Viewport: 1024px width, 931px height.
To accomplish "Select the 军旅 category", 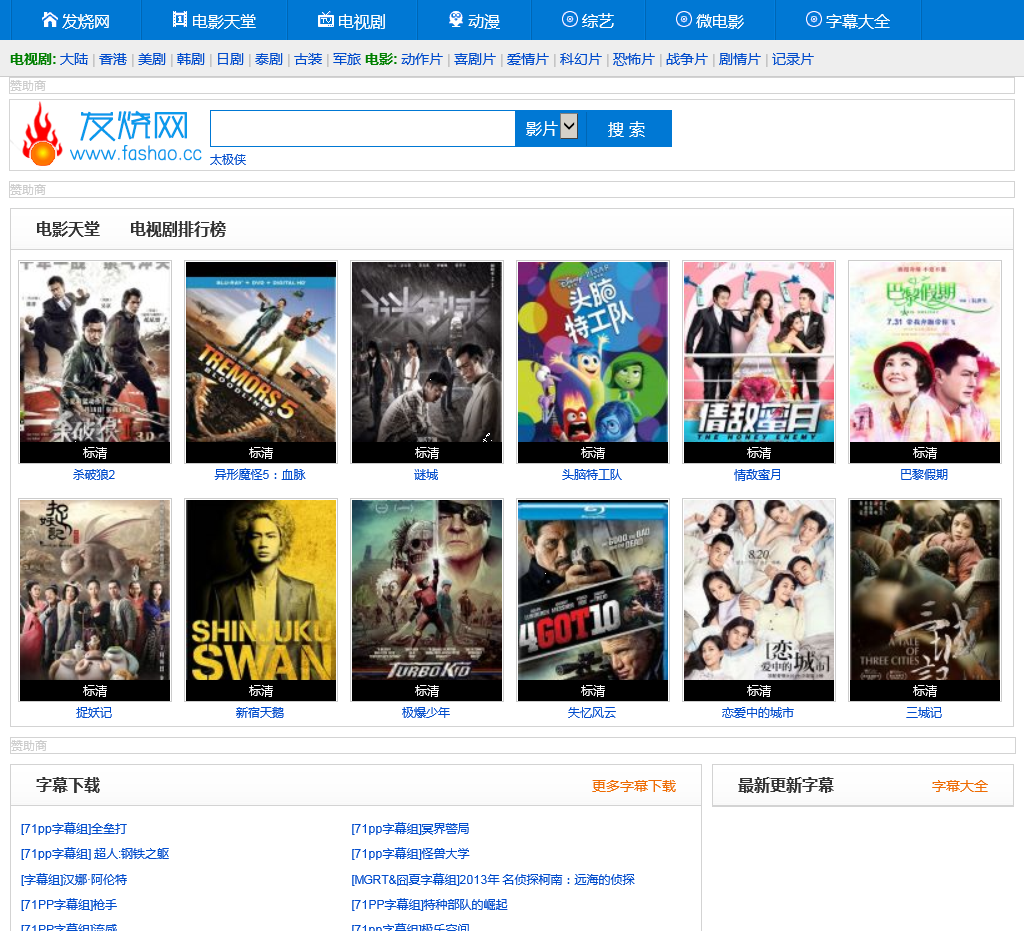I will click(347, 59).
